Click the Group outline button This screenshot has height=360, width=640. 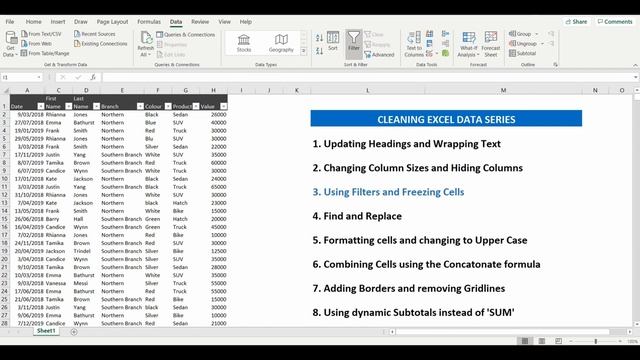click(524, 34)
